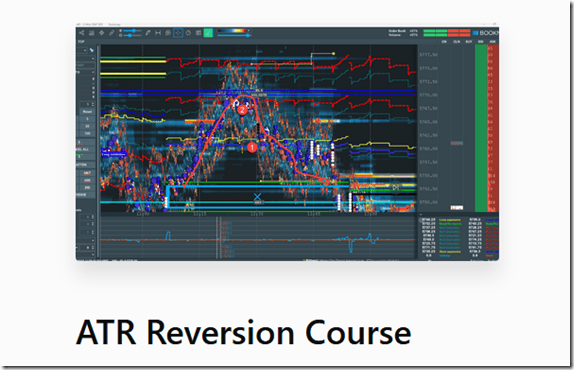Open the chat bubble notes icon
This screenshot has width=574, height=370.
tap(168, 33)
